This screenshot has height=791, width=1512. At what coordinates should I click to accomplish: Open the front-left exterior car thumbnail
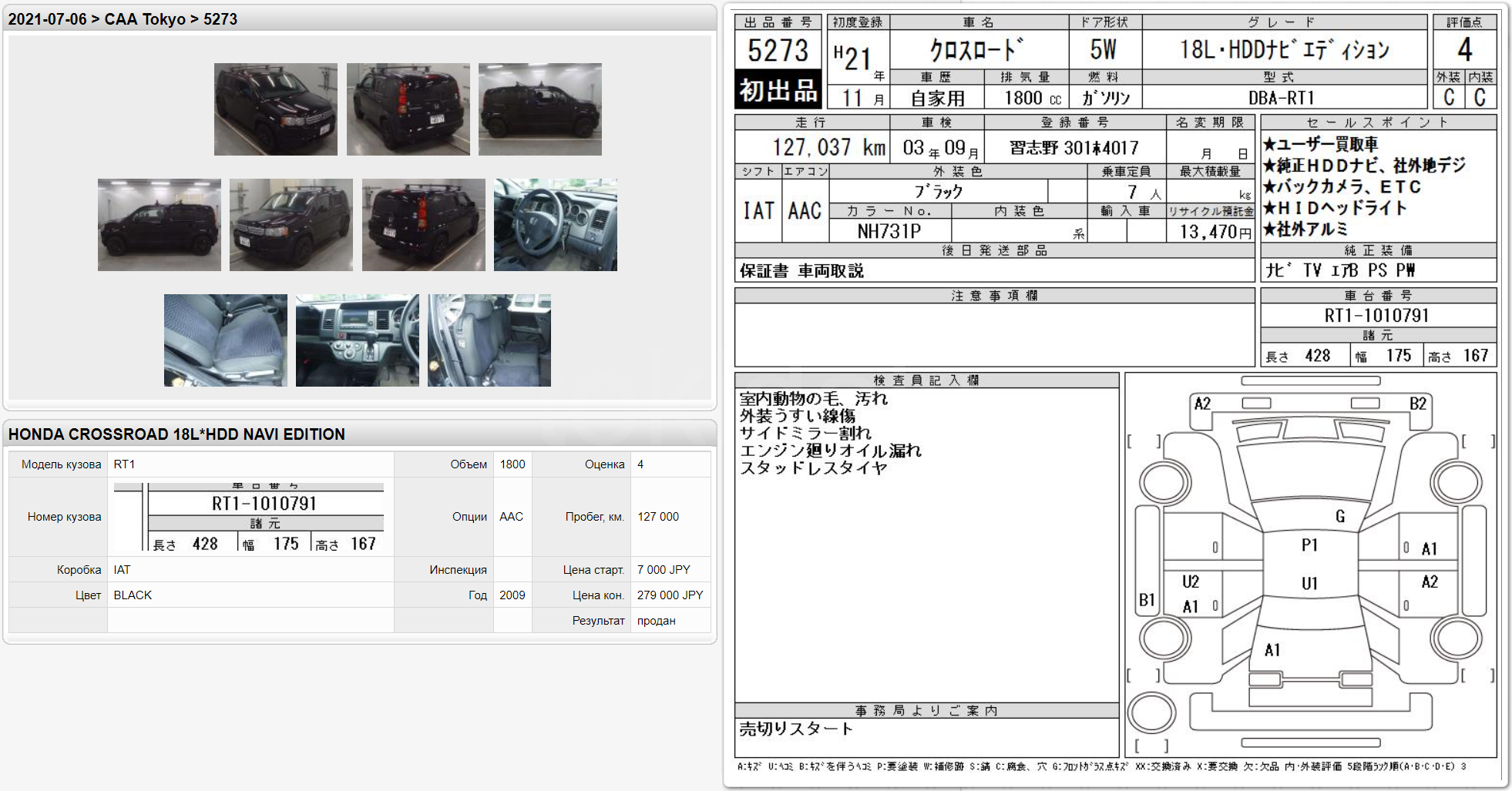click(x=276, y=109)
